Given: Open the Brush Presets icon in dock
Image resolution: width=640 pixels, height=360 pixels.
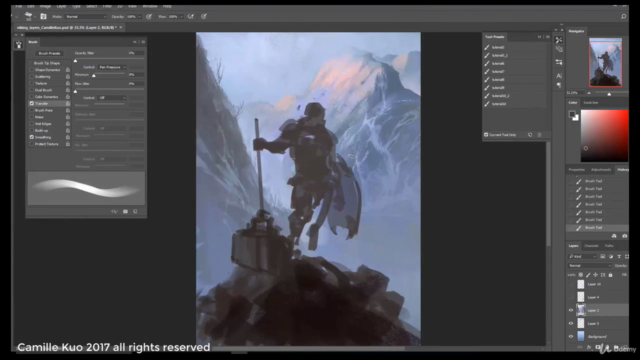Looking at the screenshot, I should 559,49.
